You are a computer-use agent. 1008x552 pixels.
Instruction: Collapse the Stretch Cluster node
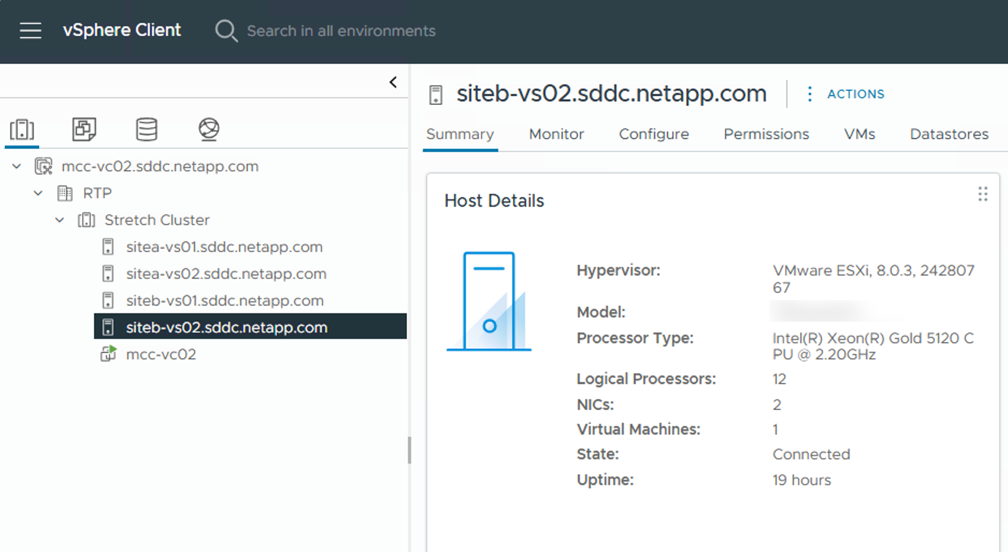tap(60, 220)
